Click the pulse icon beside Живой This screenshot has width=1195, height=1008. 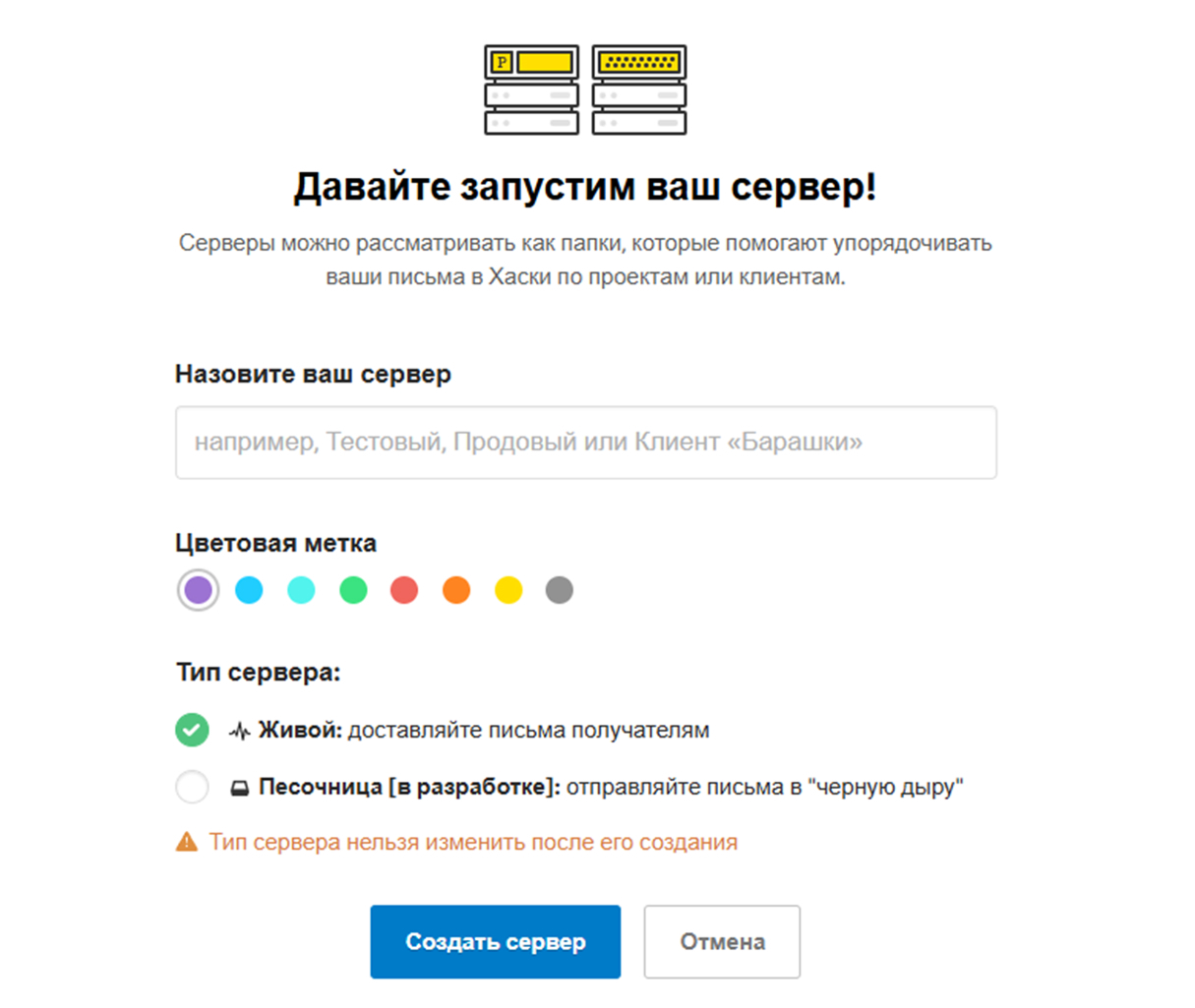[239, 731]
